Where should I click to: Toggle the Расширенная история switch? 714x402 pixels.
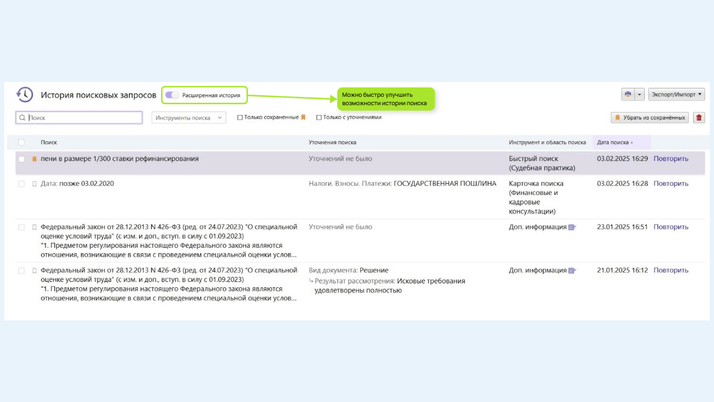(x=172, y=95)
